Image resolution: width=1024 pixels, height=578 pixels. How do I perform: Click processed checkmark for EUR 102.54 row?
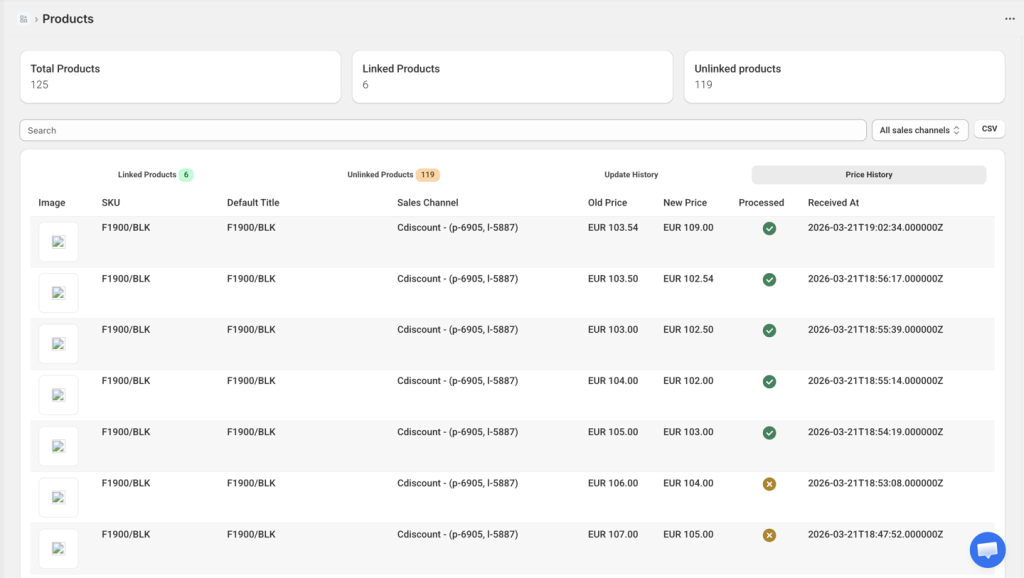click(x=769, y=280)
